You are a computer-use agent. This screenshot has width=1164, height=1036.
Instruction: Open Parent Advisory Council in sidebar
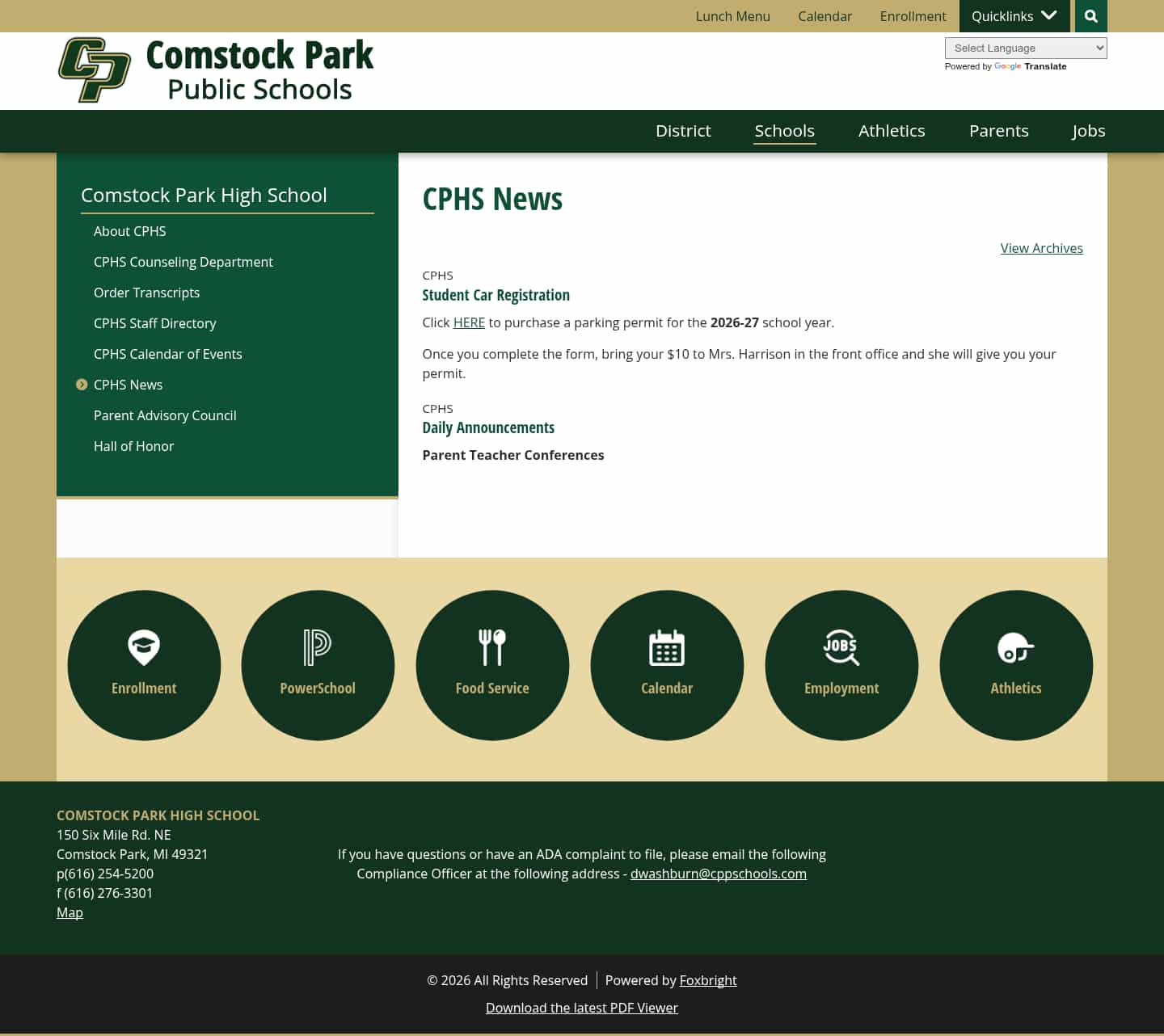click(x=165, y=415)
